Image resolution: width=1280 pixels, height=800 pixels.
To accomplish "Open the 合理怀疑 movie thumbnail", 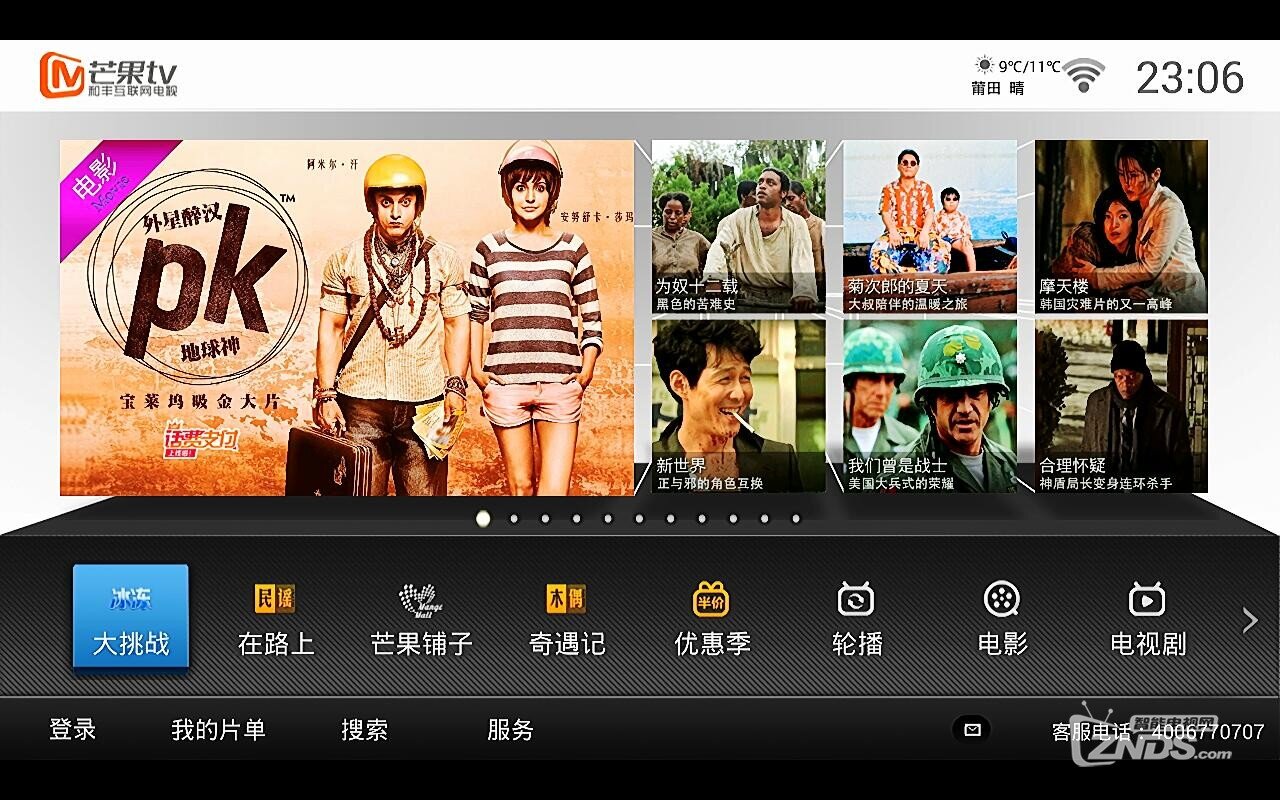I will 1121,406.
